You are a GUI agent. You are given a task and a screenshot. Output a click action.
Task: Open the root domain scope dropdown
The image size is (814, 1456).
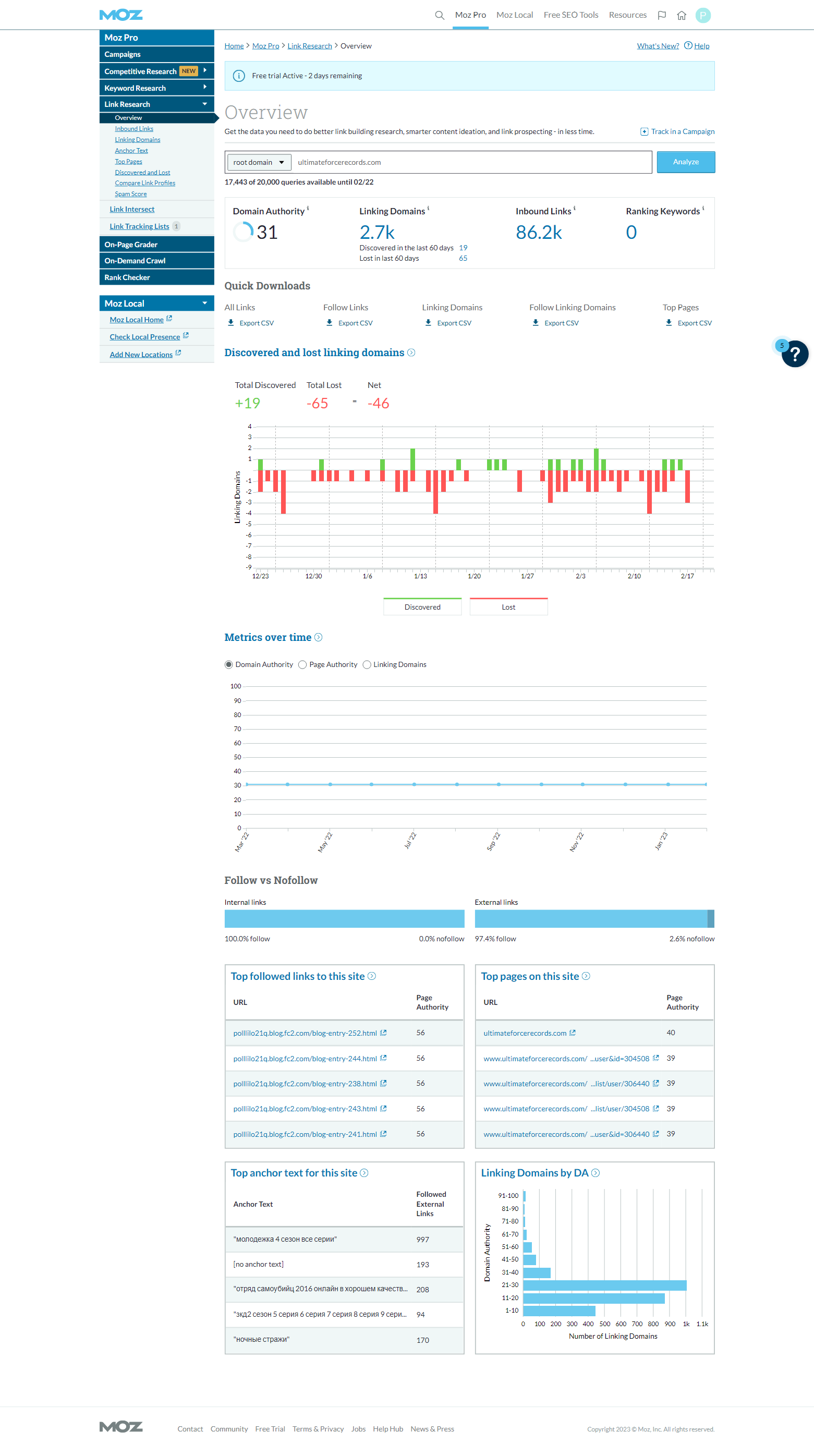click(x=259, y=162)
